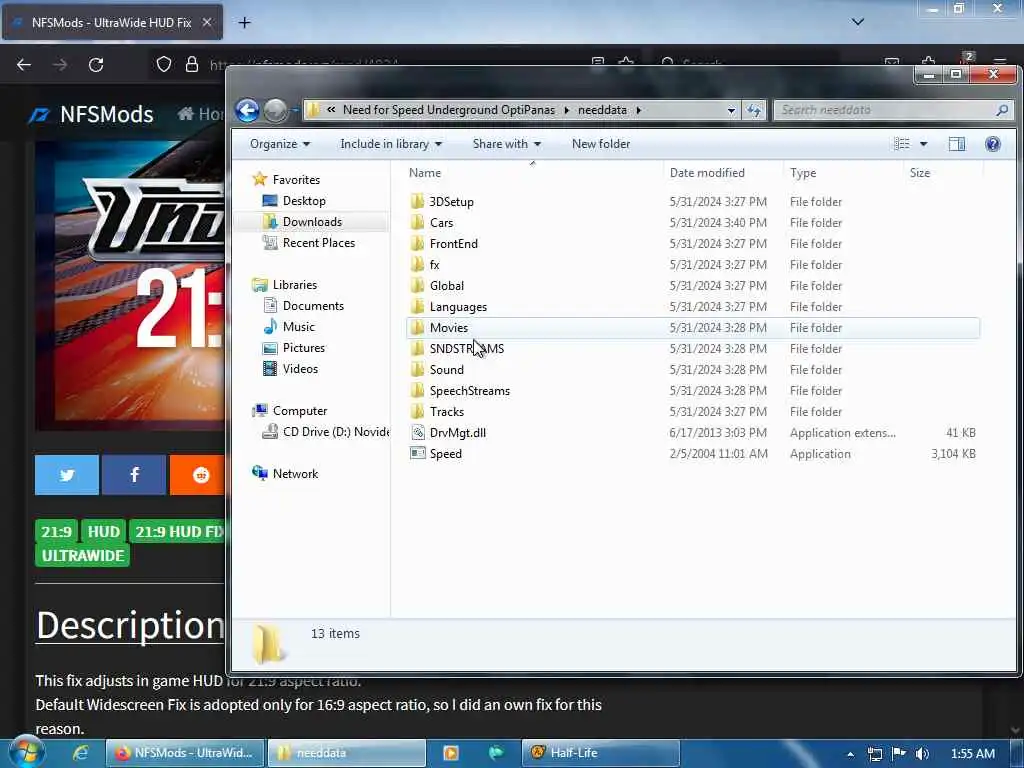The image size is (1024, 768).
Task: Open new Firefox tab plus button
Action: tap(244, 22)
